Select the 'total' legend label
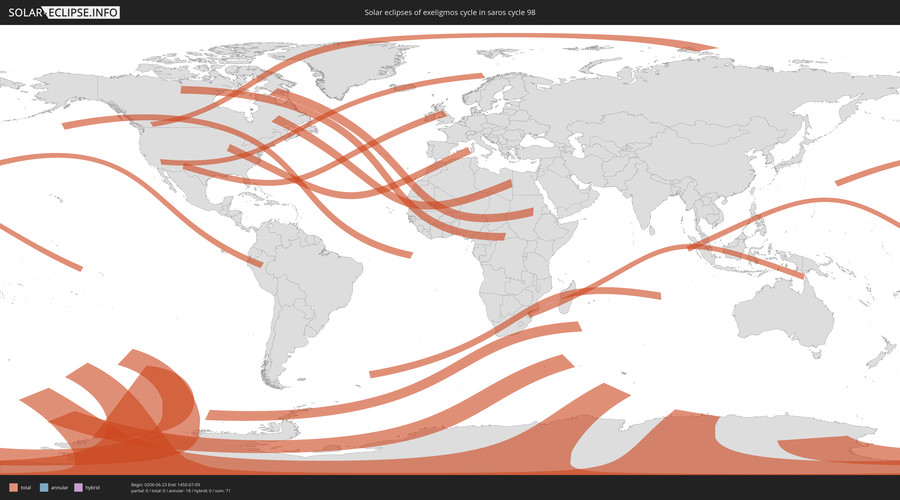 pyautogui.click(x=26, y=487)
